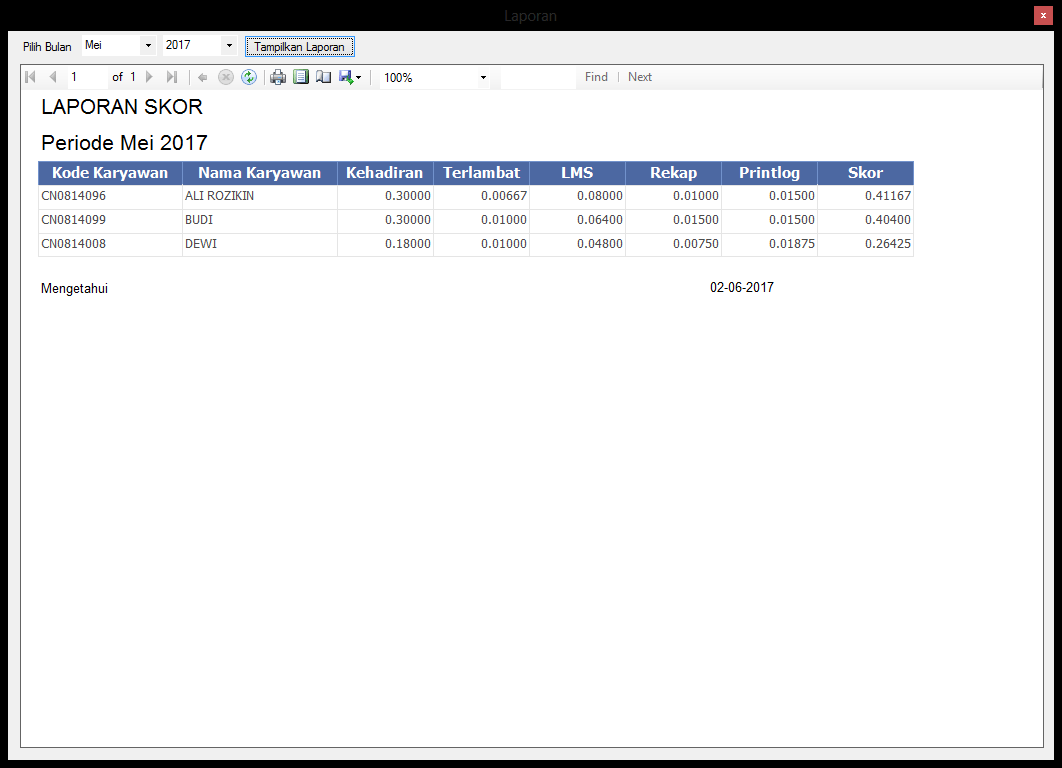Jump to the last report page
Screen dimensions: 1062x768
click(x=172, y=77)
